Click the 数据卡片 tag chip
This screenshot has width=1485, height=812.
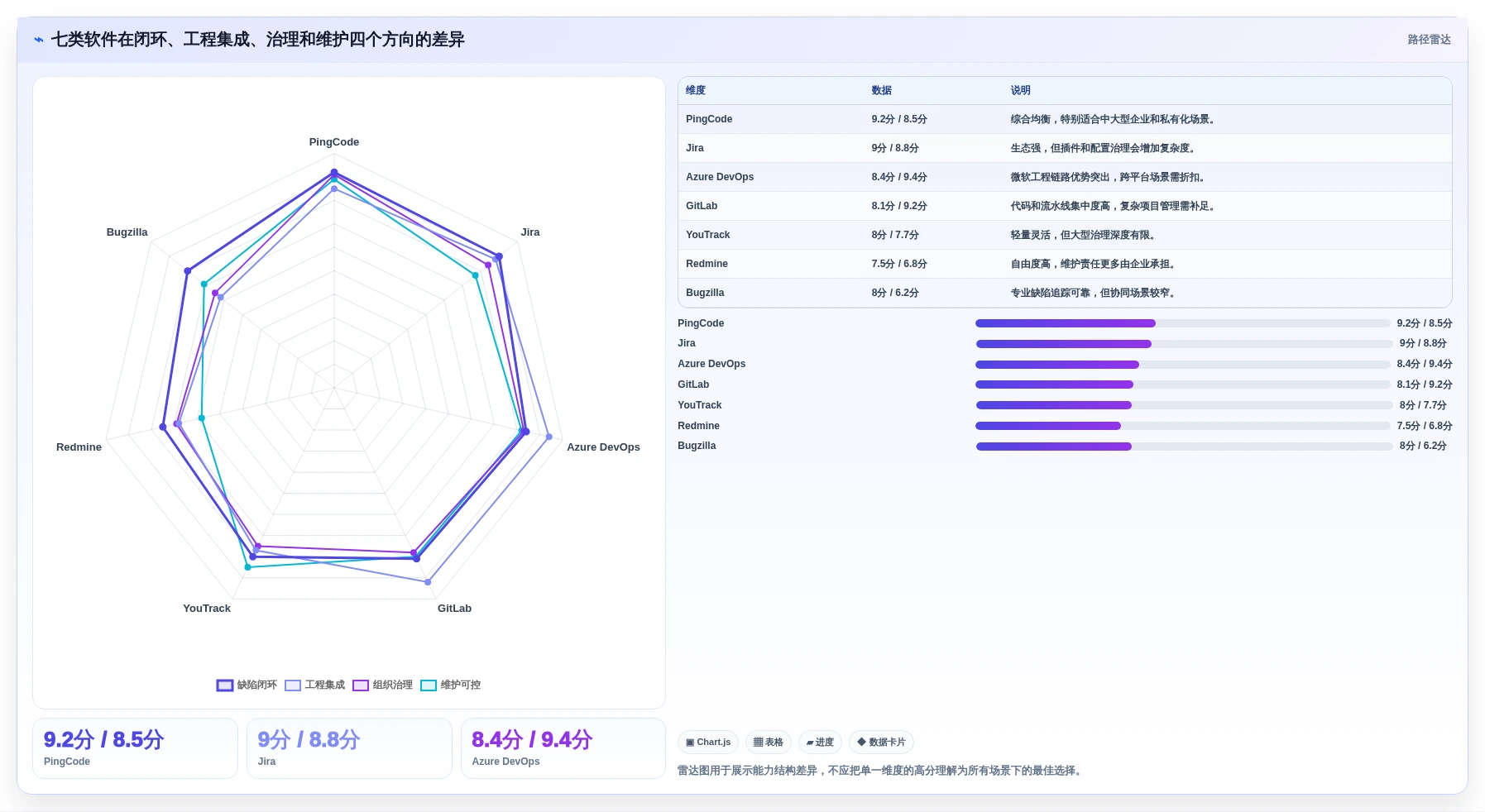(881, 743)
